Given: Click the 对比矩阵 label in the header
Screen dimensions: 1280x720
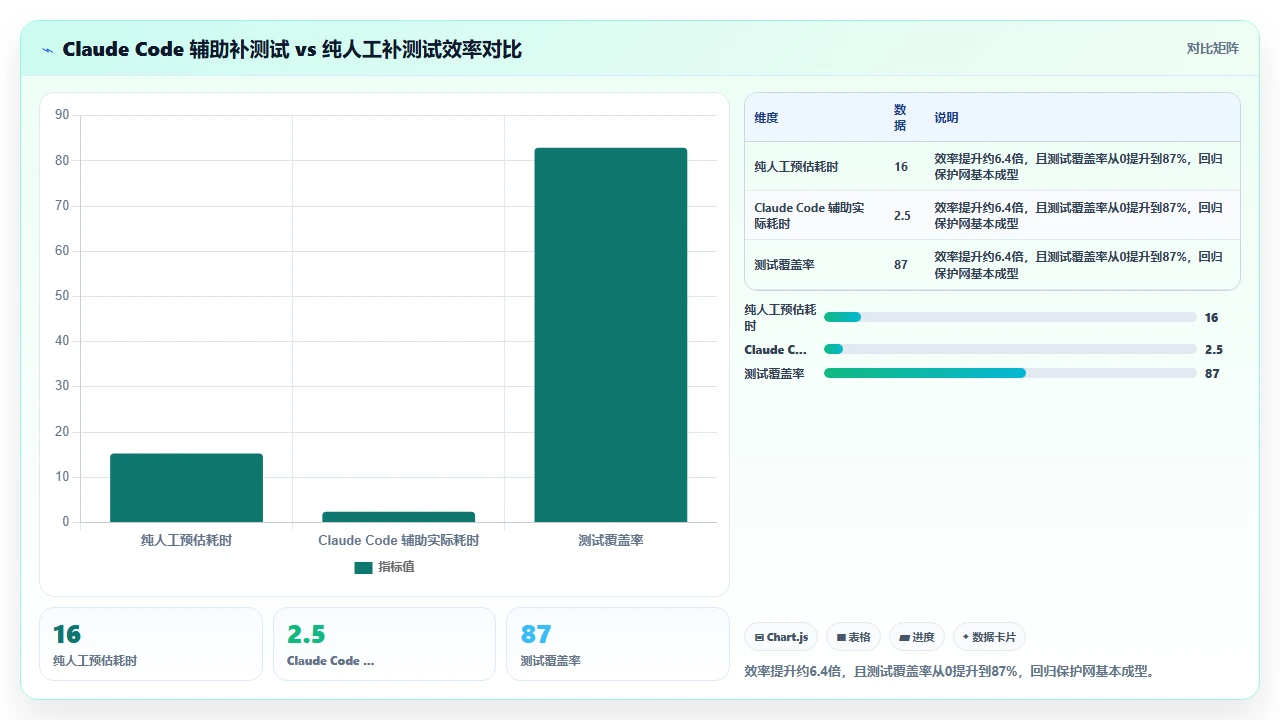Looking at the screenshot, I should click(x=1212, y=49).
